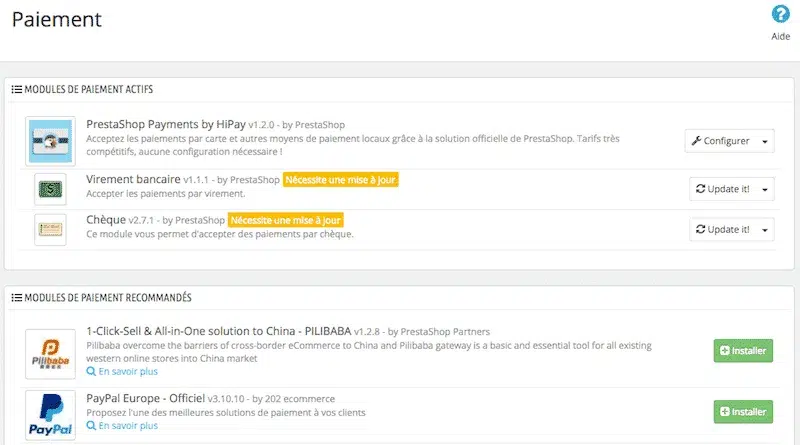Update the Virement bancaire module

[723, 189]
